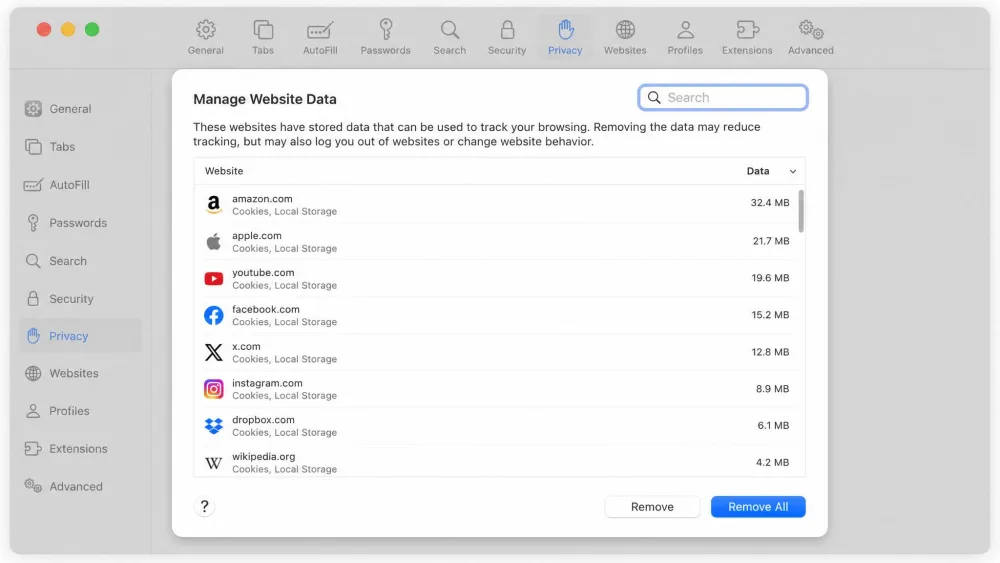Click the Wikipedia W icon in the list
This screenshot has height=563, width=1000.
214,463
